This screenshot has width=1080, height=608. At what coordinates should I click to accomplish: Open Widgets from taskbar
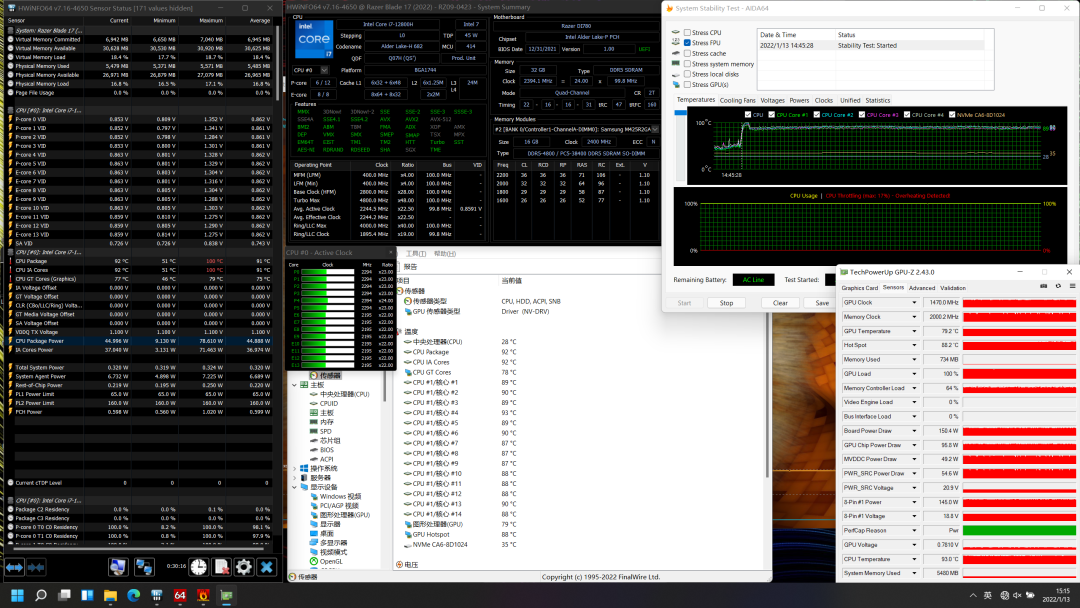[x=87, y=595]
